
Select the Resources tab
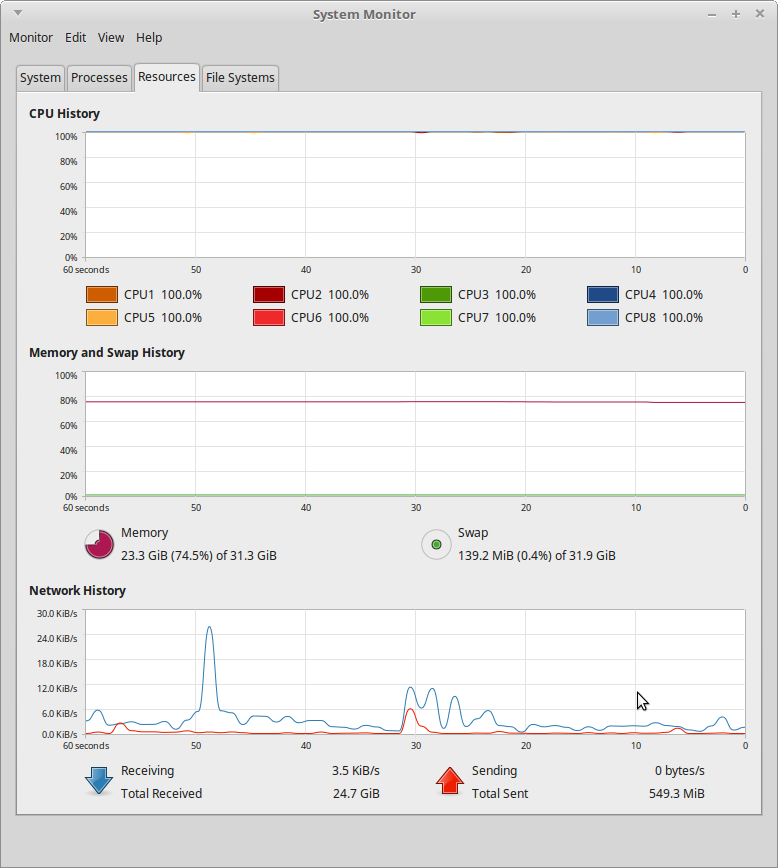(x=167, y=76)
